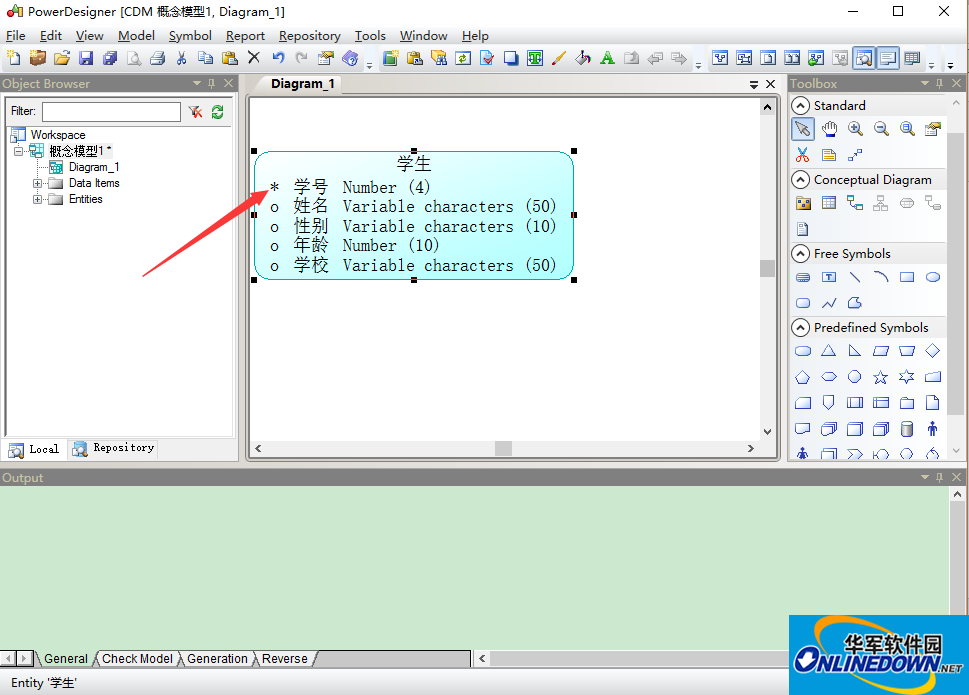This screenshot has height=695, width=969.
Task: Pin the Object Browser panel
Action: click(x=211, y=83)
